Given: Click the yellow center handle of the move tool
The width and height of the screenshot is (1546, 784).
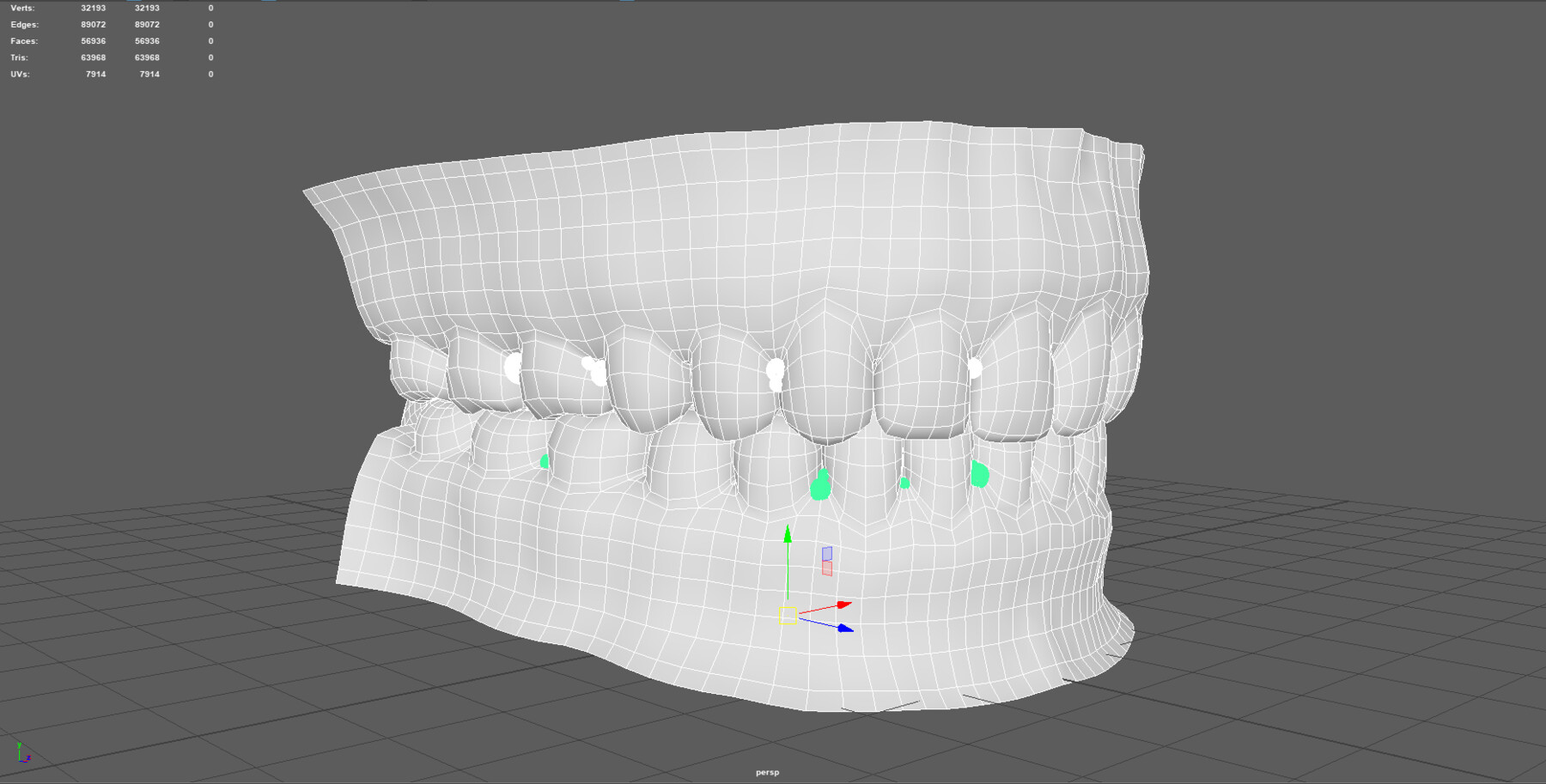Looking at the screenshot, I should pyautogui.click(x=788, y=616).
